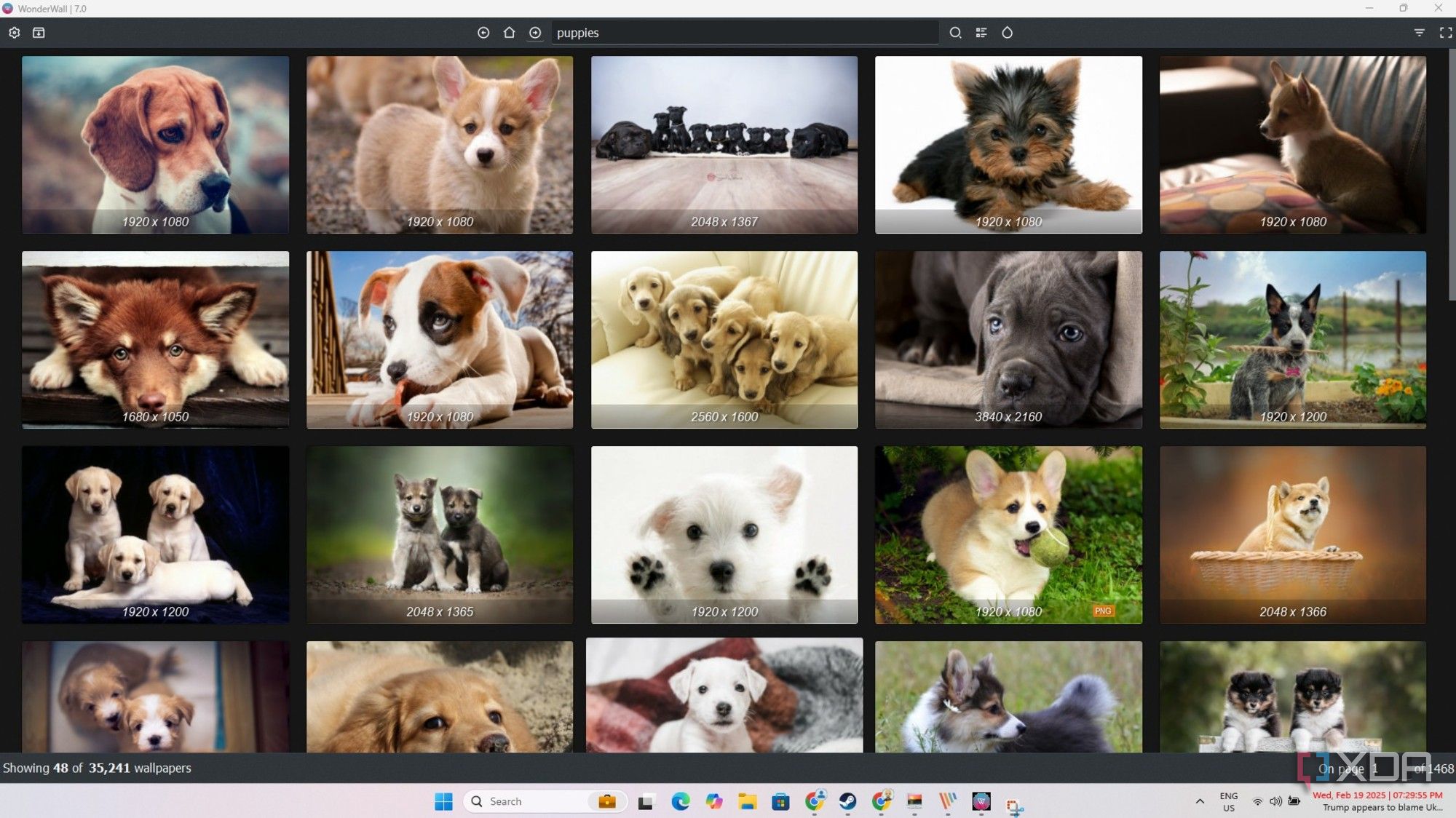This screenshot has width=1456, height=818.
Task: Open the Windows Start menu
Action: [443, 801]
